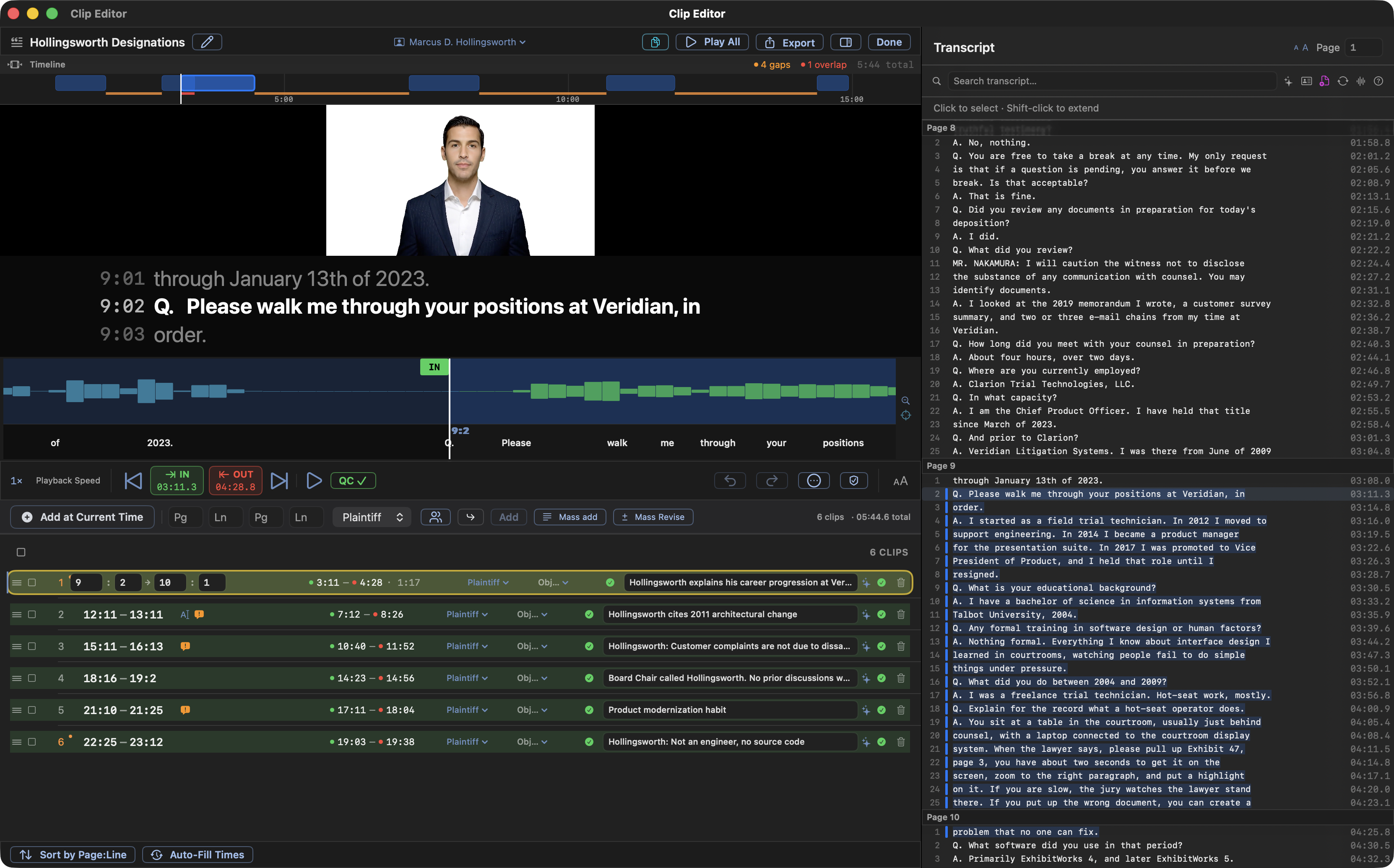Click Sort by Page:Line
This screenshot has height=868, width=1394.
73,854
